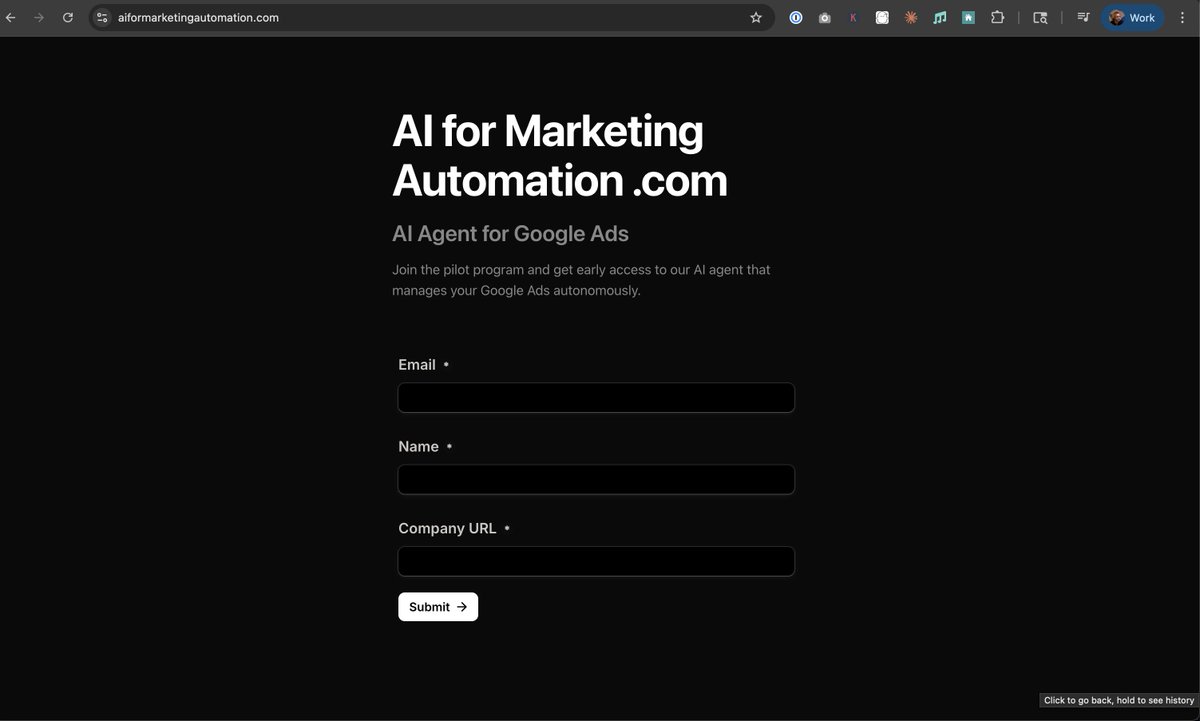Click the 'AI for Marketing Automation .com' heading
The height and width of the screenshot is (721, 1200).
(560, 156)
